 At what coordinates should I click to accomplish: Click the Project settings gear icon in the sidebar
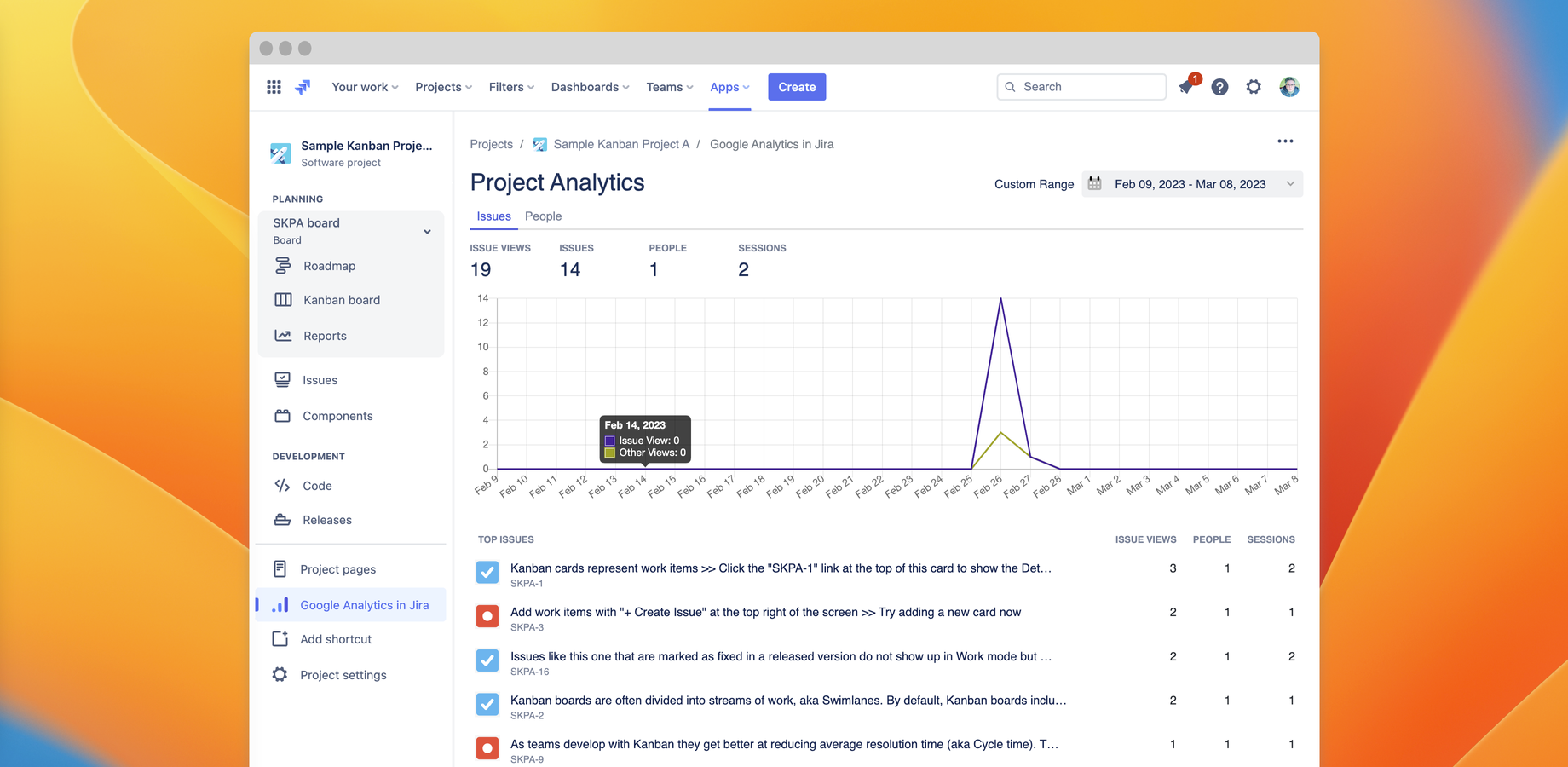pyautogui.click(x=280, y=675)
